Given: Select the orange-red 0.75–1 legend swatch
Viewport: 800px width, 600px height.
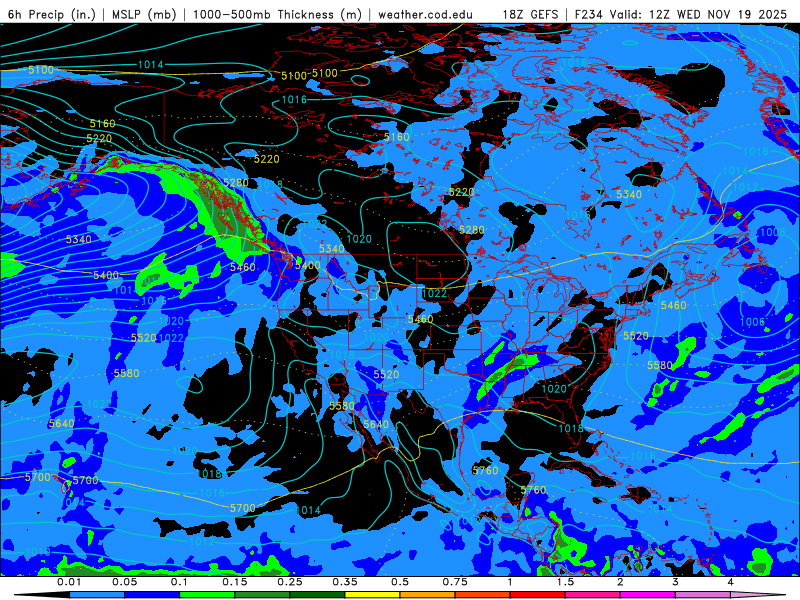Looking at the screenshot, I should coord(483,595).
